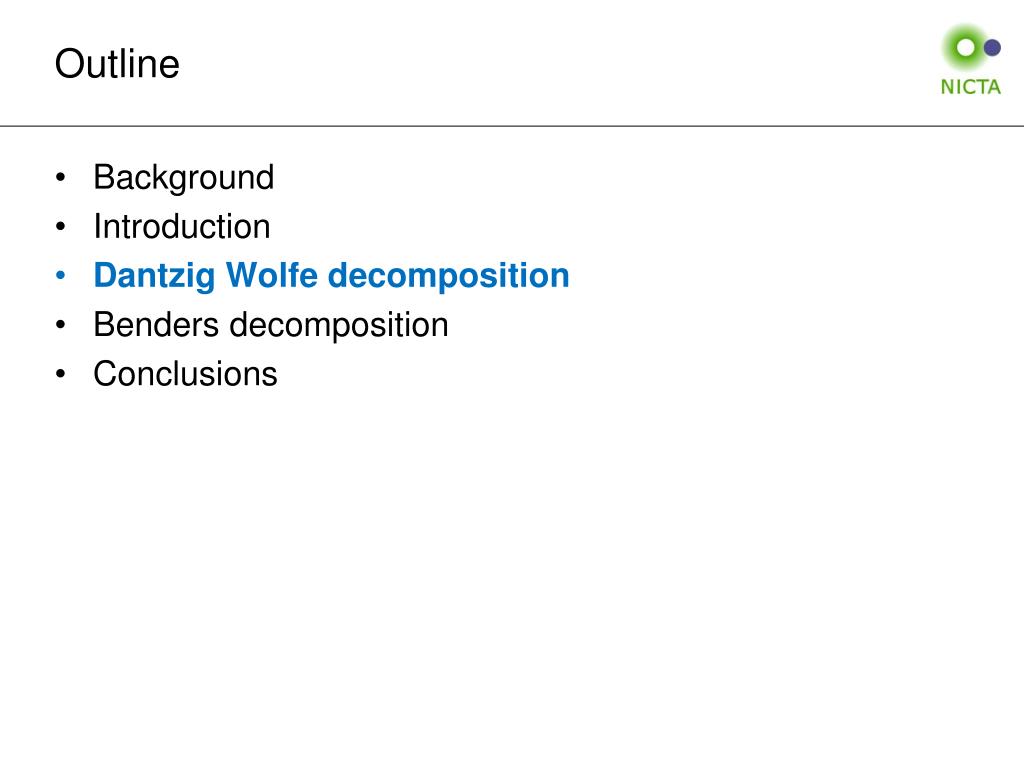Click the bullet dot beside Conclusions
Screen dimensions: 1024x768
(x=61, y=374)
